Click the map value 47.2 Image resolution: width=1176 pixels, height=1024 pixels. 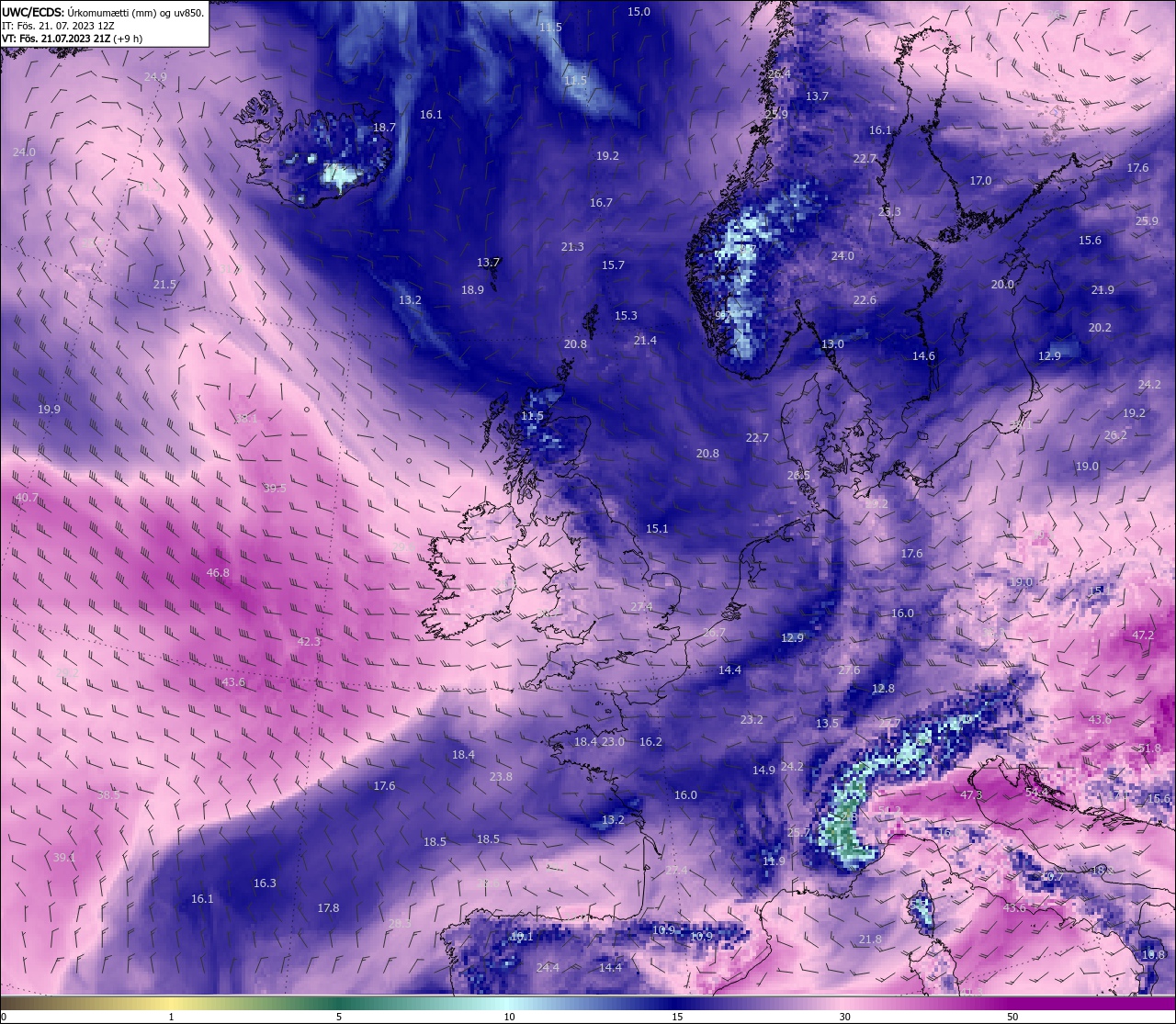coord(1142,636)
